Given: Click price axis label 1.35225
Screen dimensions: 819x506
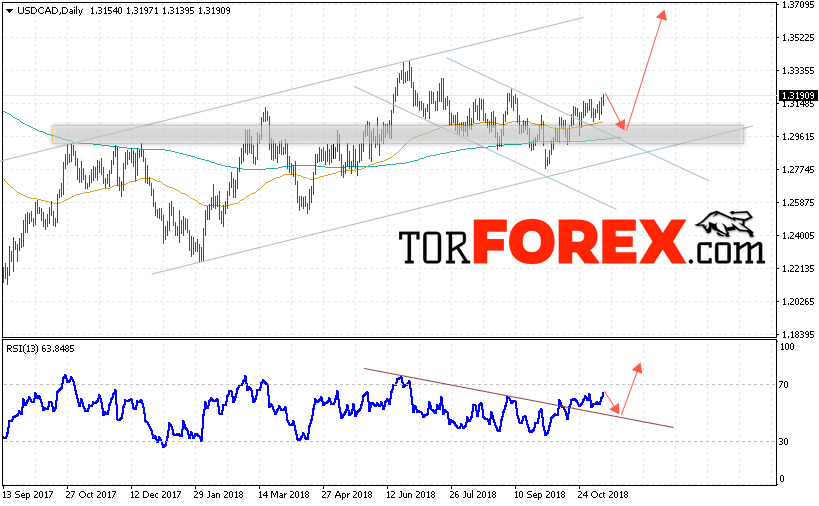Looking at the screenshot, I should coord(798,38).
